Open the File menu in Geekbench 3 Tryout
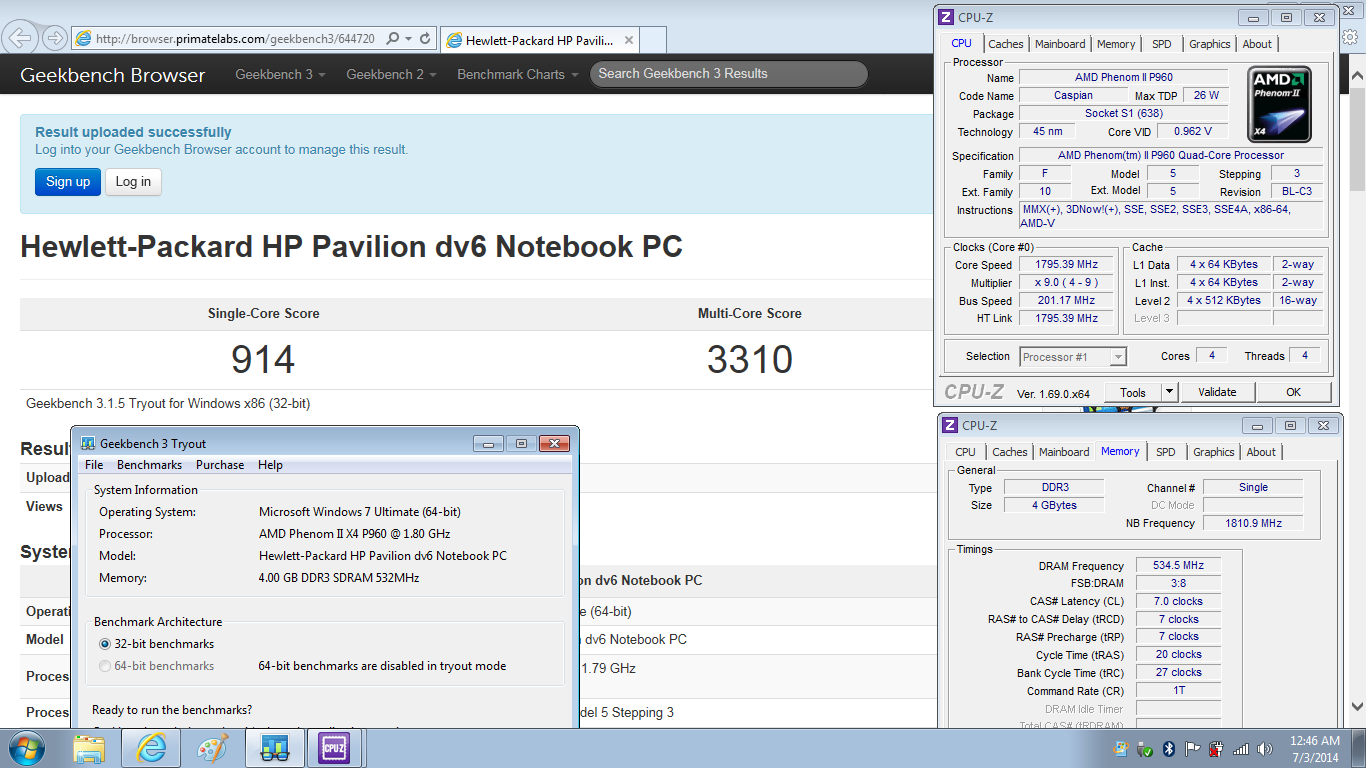This screenshot has width=1366, height=768. tap(94, 465)
